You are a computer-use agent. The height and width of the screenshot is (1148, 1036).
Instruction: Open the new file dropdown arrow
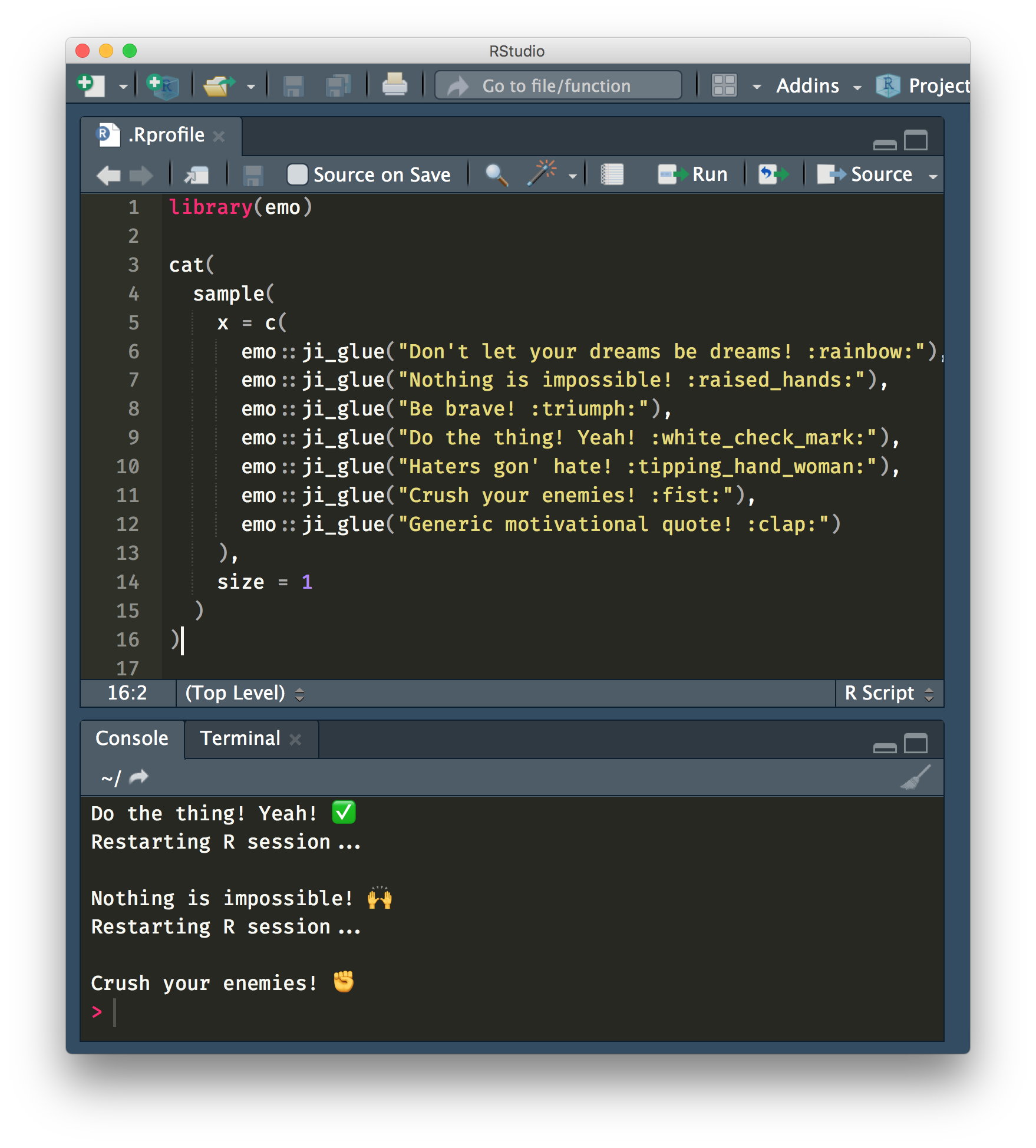123,87
